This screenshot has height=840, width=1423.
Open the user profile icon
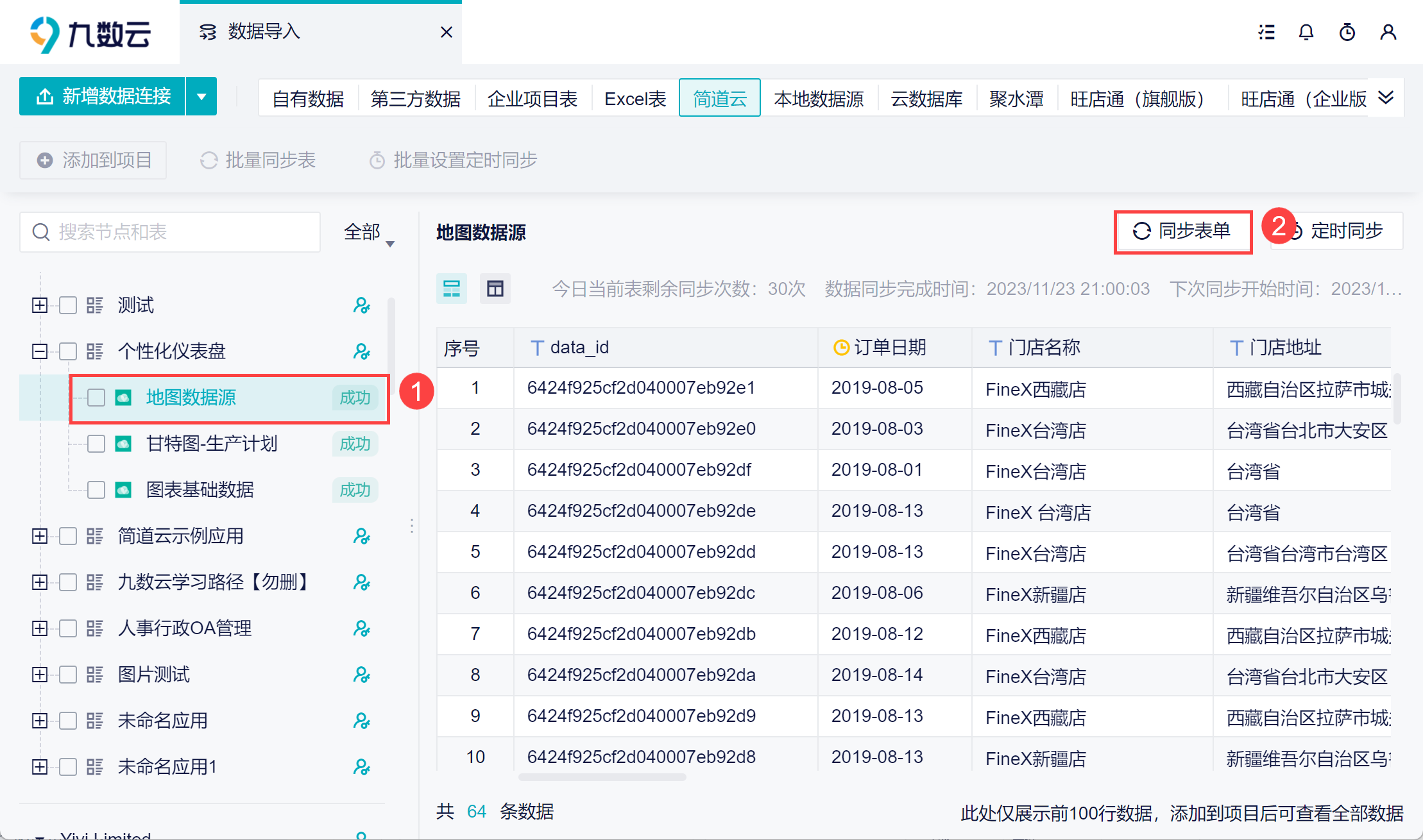click(x=1388, y=32)
